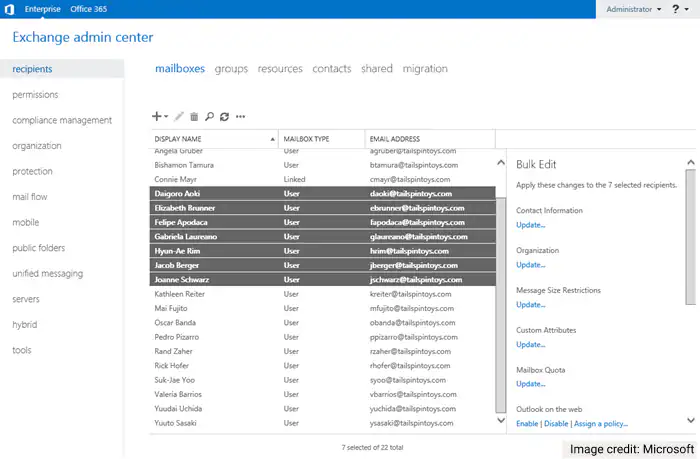Open the contacts tab
Viewport: 700px width, 459px height.
332,68
